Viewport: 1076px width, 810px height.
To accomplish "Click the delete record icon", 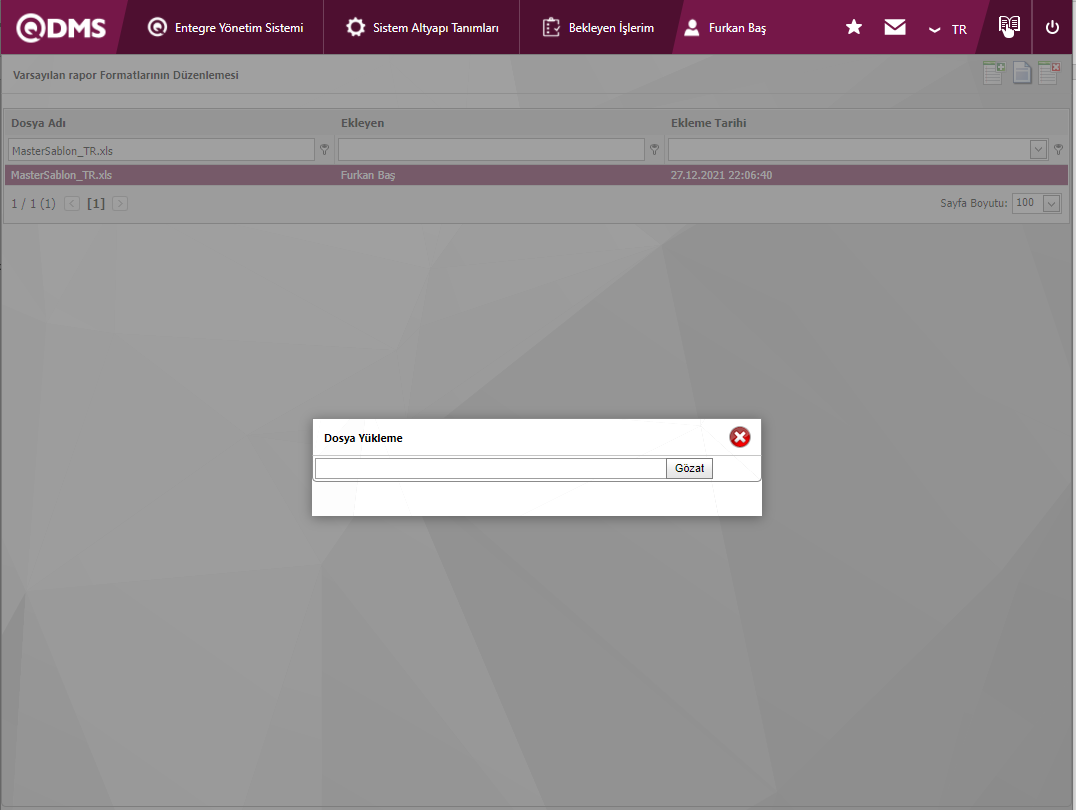I will 1049,73.
